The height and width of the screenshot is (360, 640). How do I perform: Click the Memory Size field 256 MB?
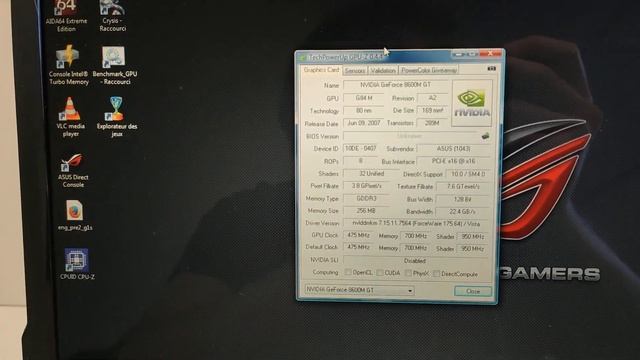tap(367, 211)
